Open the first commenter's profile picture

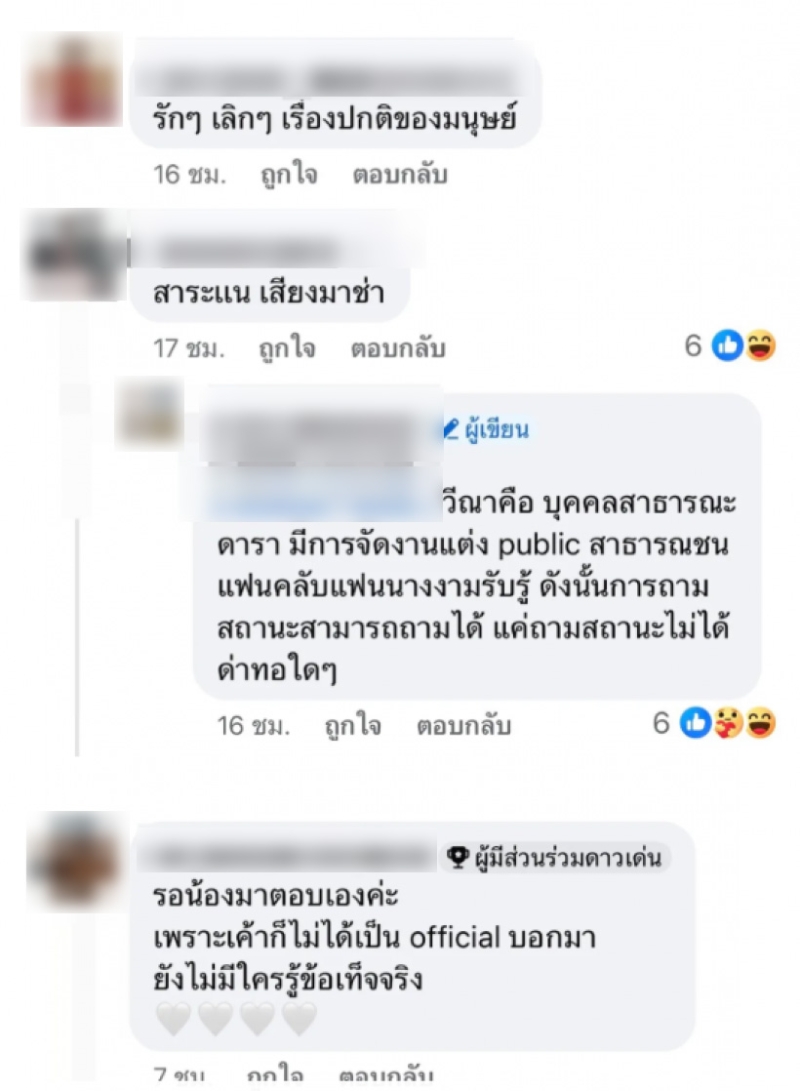(73, 82)
